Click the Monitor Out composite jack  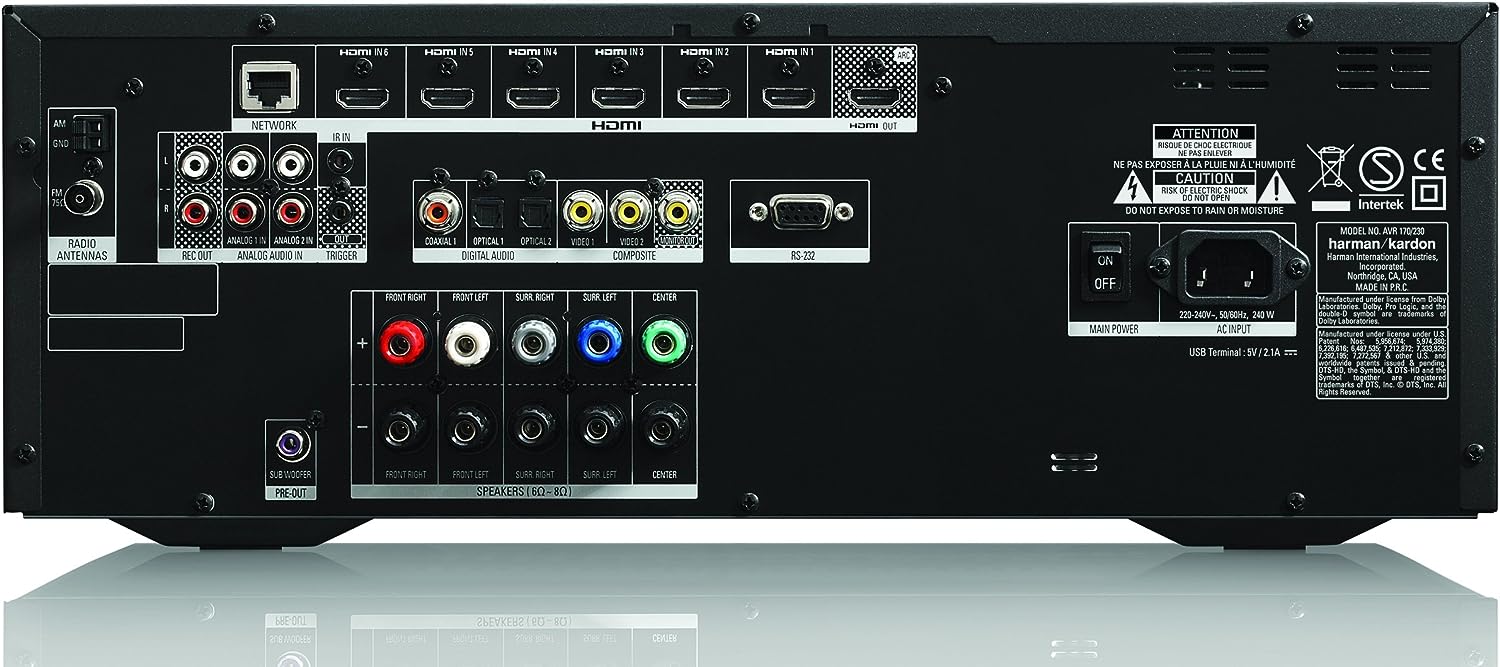[679, 211]
